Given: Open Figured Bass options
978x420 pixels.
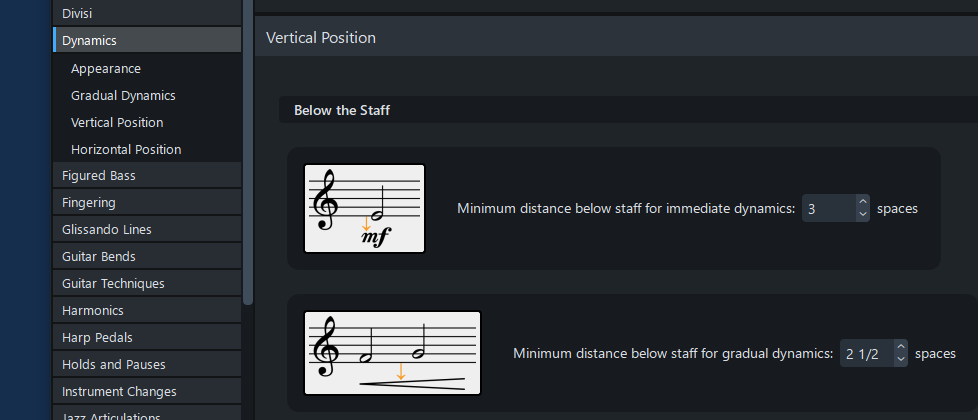Looking at the screenshot, I should (99, 176).
